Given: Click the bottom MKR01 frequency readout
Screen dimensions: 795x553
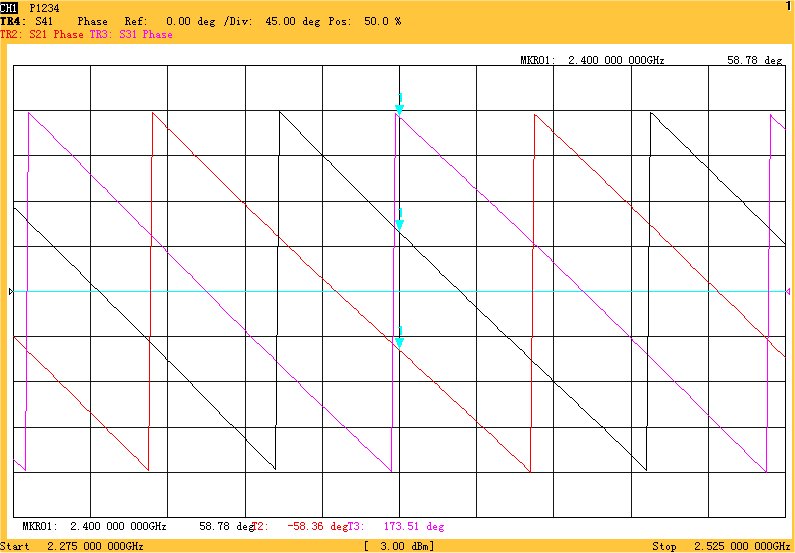Looking at the screenshot, I should pos(94,526).
